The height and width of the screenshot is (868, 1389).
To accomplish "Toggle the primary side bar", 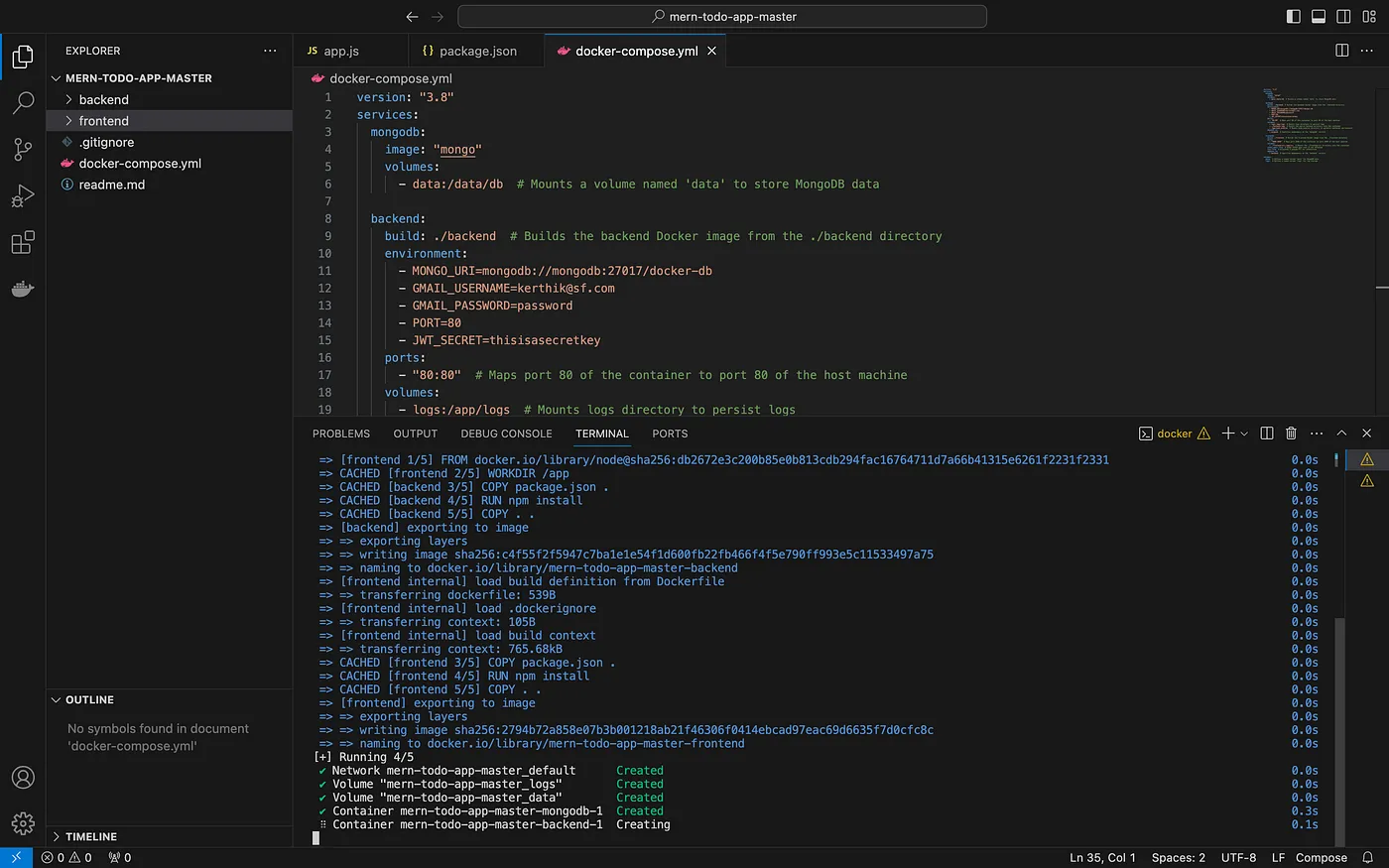I will pyautogui.click(x=1294, y=17).
